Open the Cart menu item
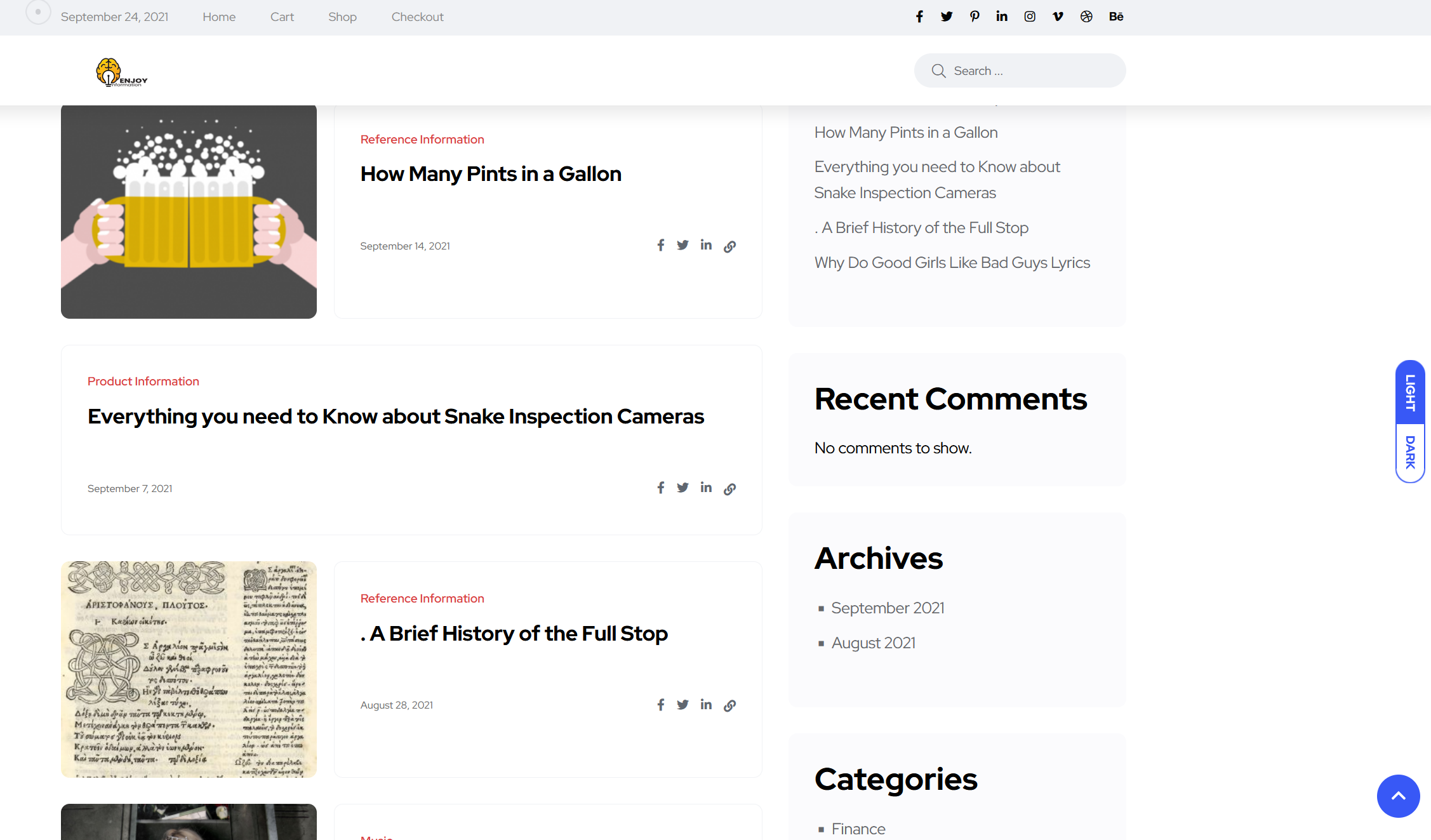1431x840 pixels. (x=282, y=17)
